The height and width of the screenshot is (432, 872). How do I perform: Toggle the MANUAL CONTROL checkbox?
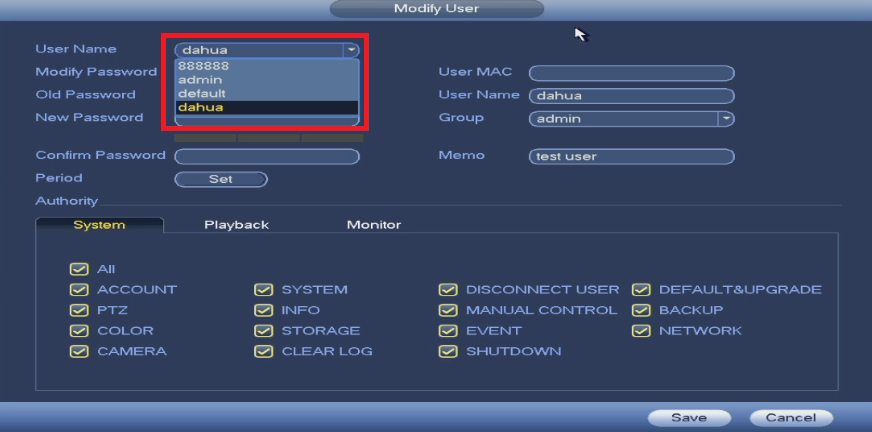pyautogui.click(x=448, y=310)
